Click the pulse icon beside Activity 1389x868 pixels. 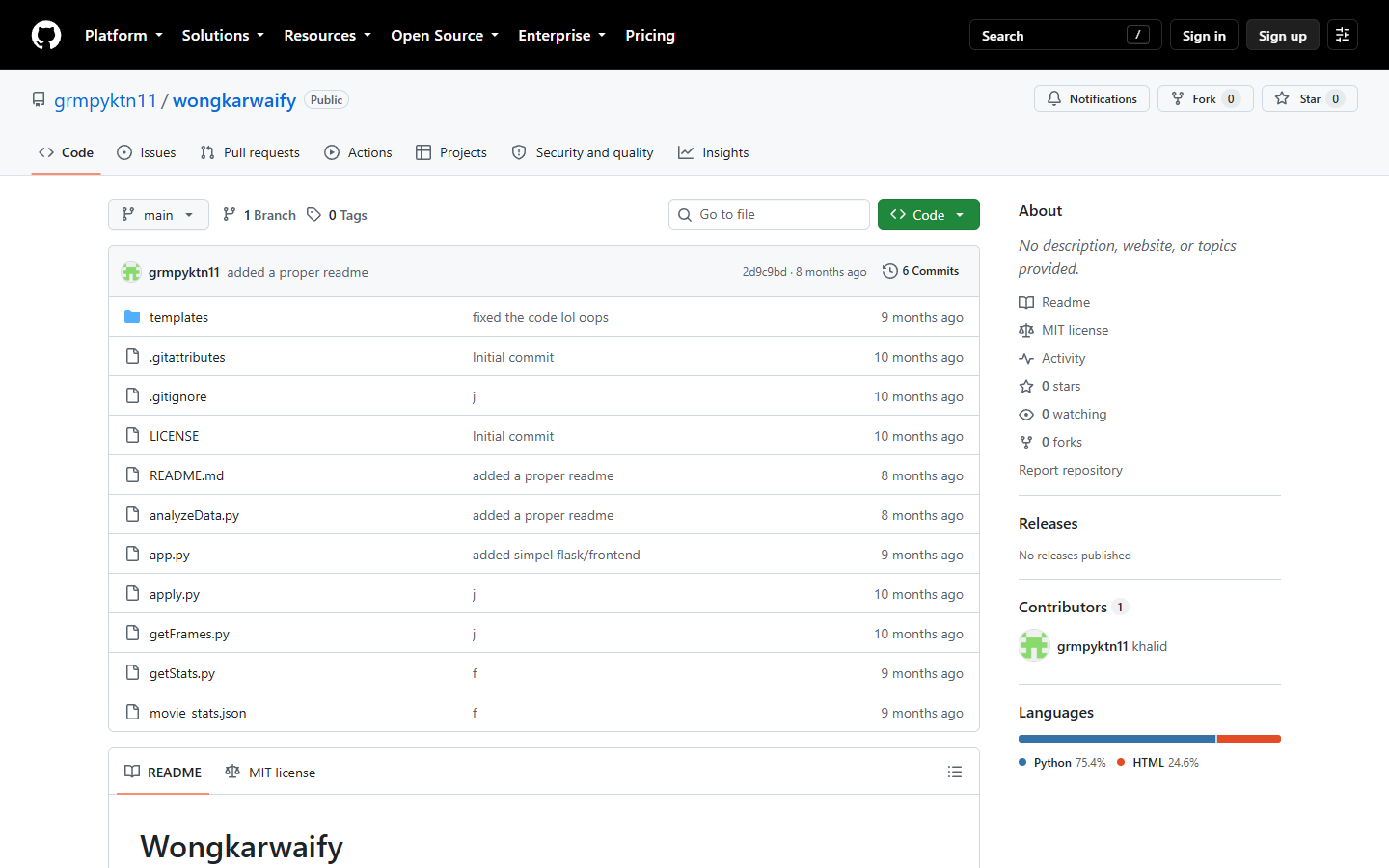[1026, 358]
